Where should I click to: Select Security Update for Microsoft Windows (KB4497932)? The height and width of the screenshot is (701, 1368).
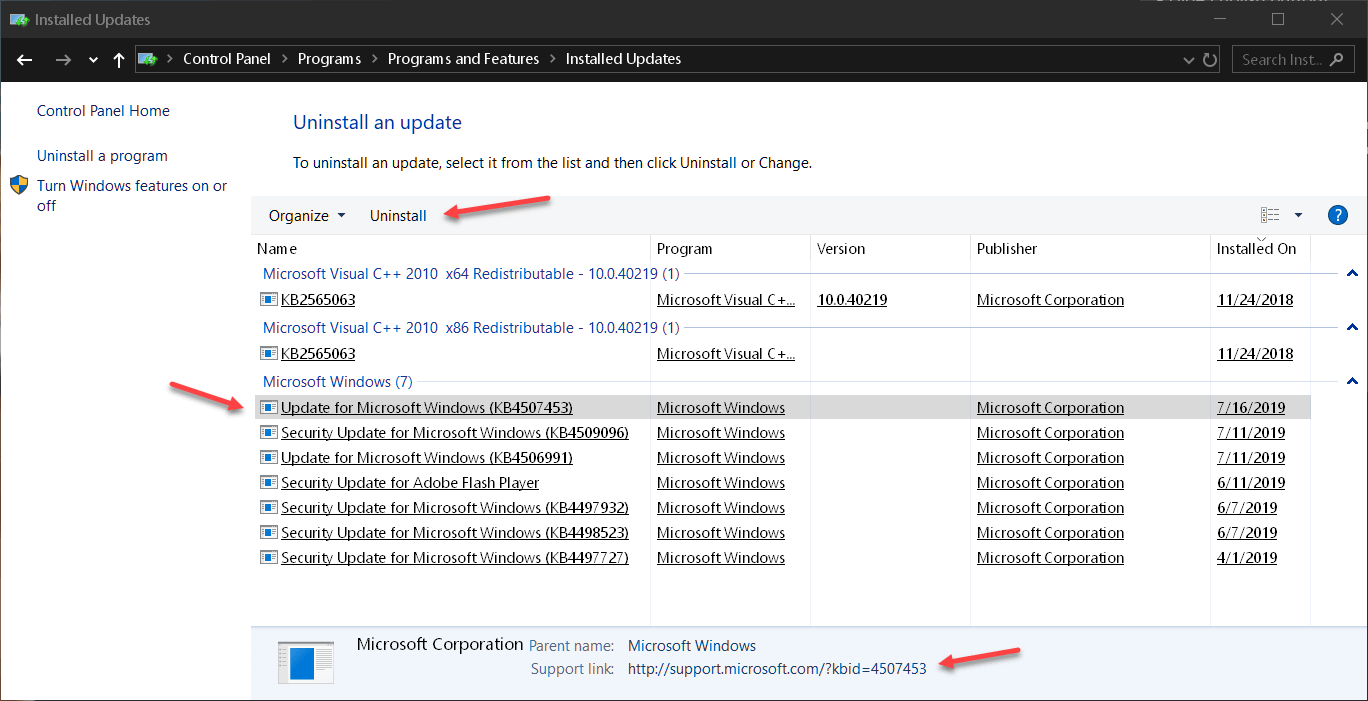455,507
